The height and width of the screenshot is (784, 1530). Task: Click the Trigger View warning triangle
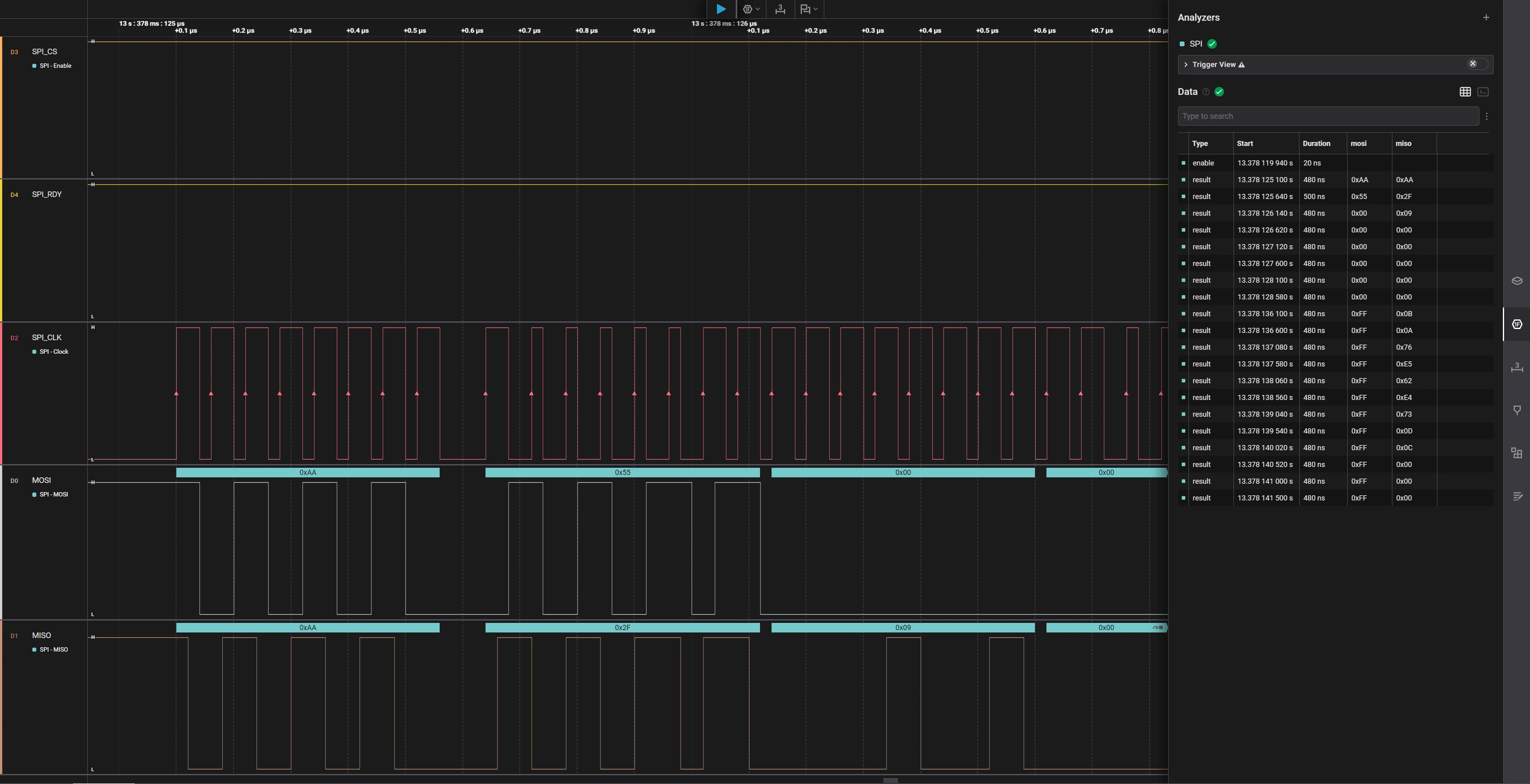pos(1241,65)
